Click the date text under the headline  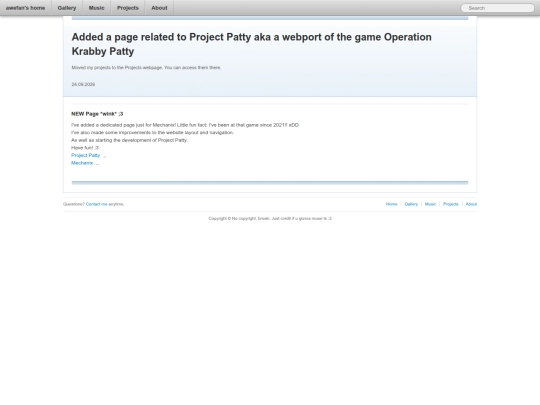83,84
